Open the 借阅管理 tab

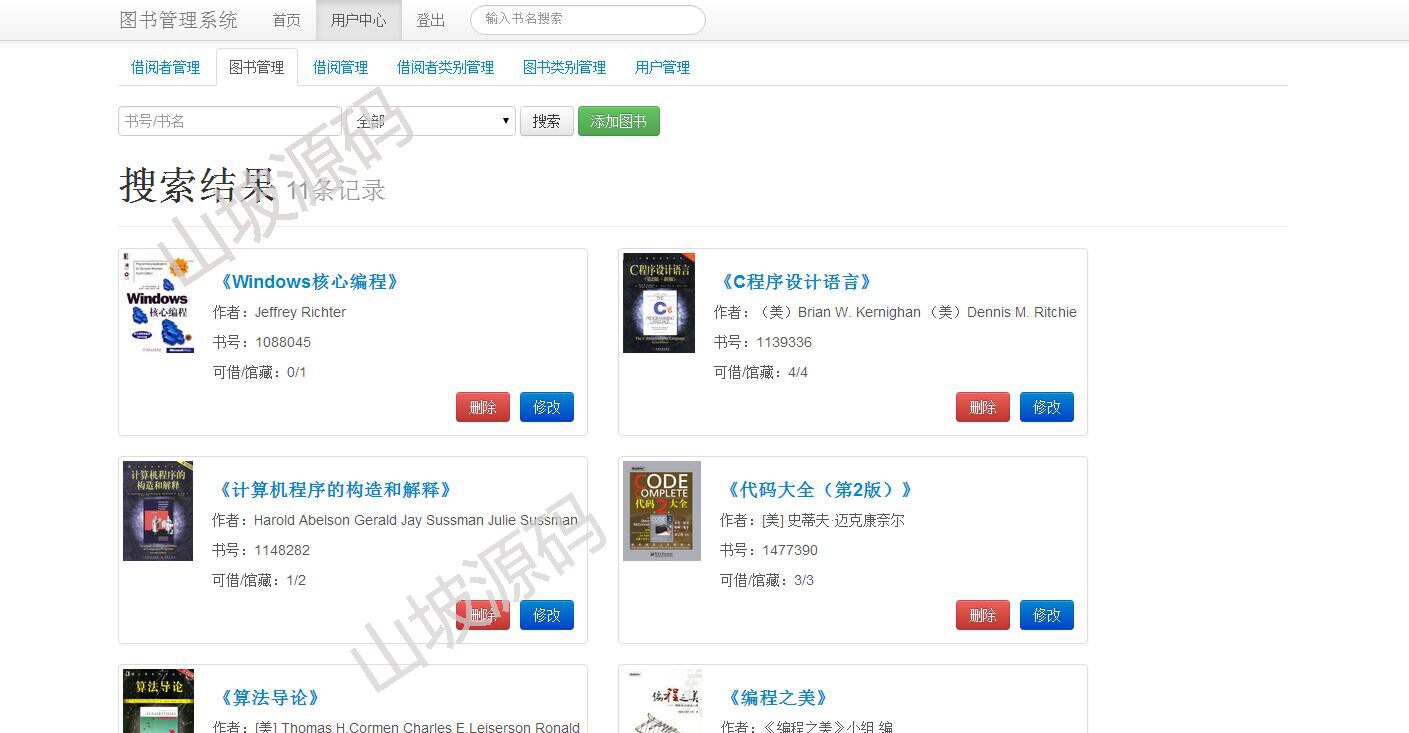coord(340,67)
